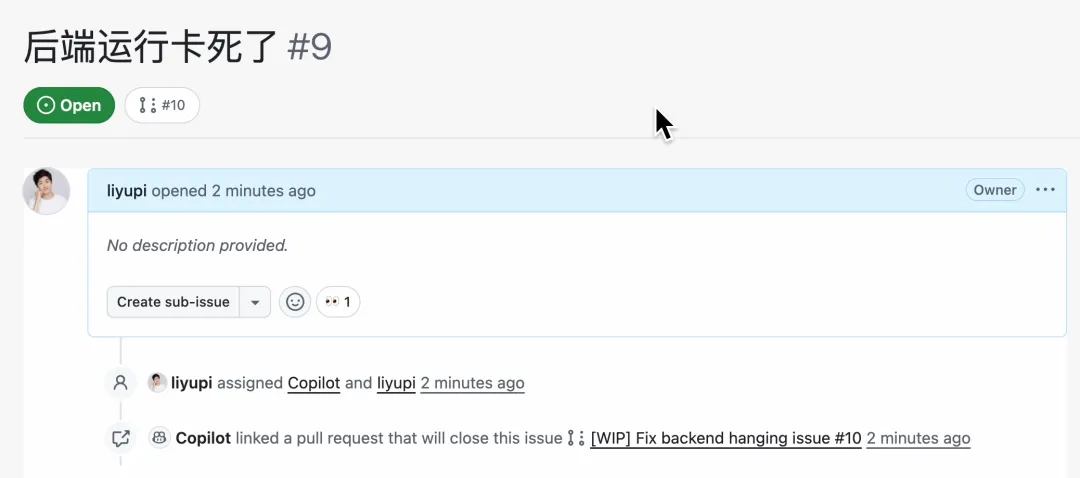1080x478 pixels.
Task: Click the pull request icon before [WIP] title
Action: coord(576,438)
